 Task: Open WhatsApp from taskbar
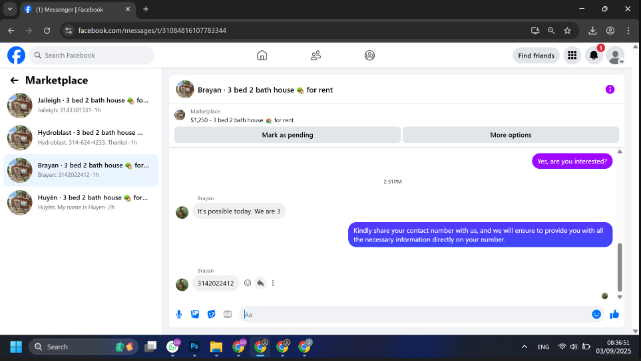click(x=173, y=347)
